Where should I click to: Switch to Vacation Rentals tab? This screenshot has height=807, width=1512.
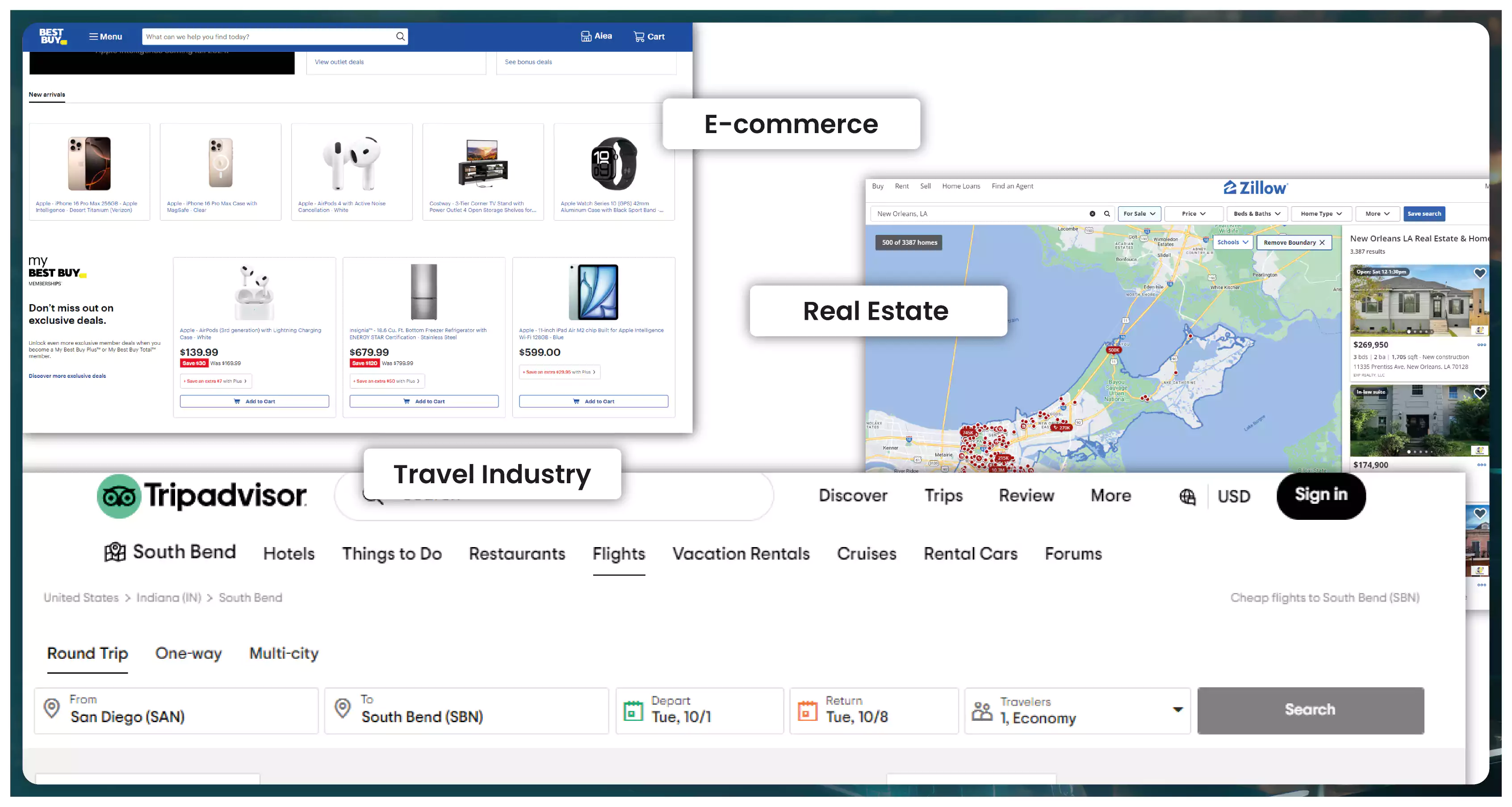[x=741, y=554]
